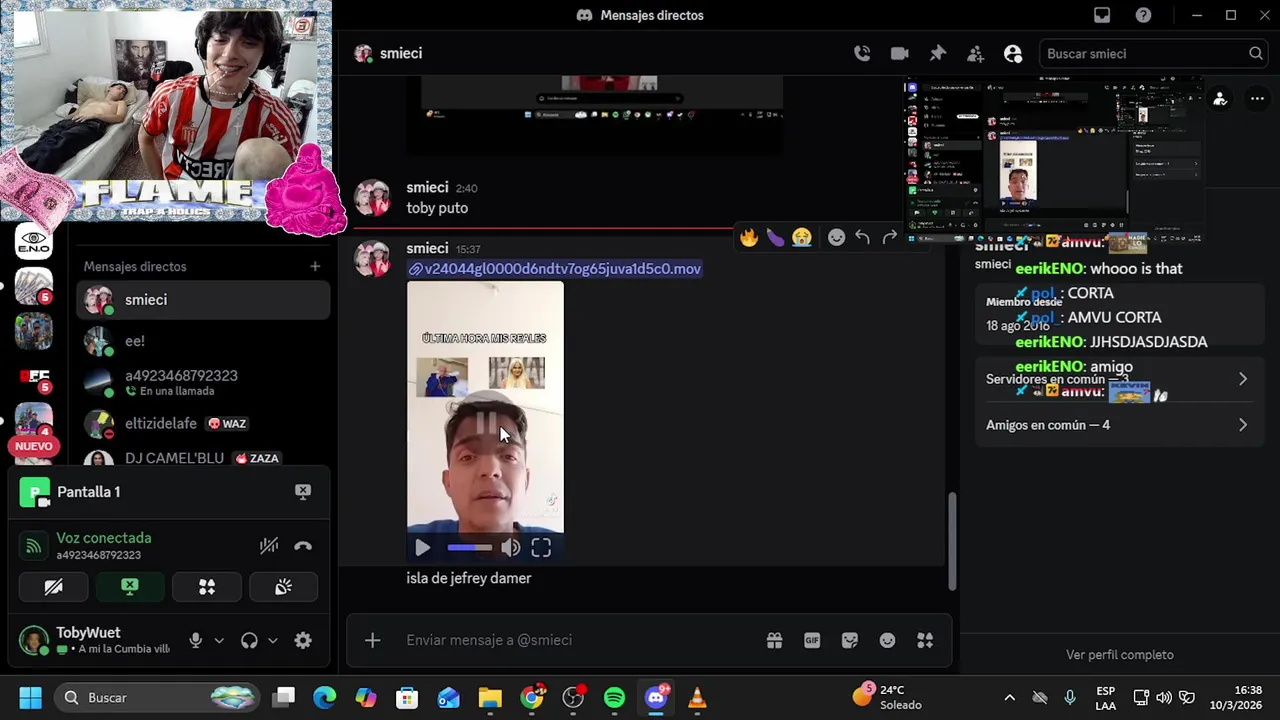The image size is (1280, 720).
Task: Open the Windows Start menu
Action: [30, 698]
